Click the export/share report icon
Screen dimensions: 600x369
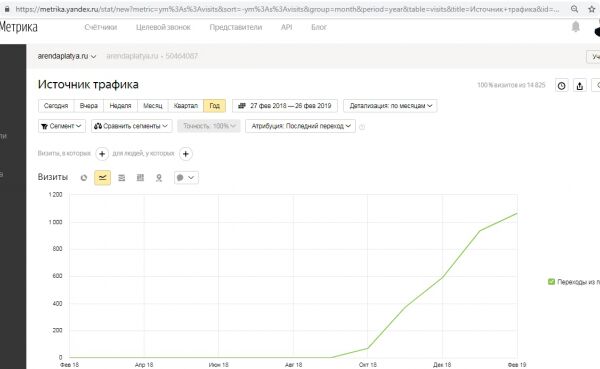580,86
